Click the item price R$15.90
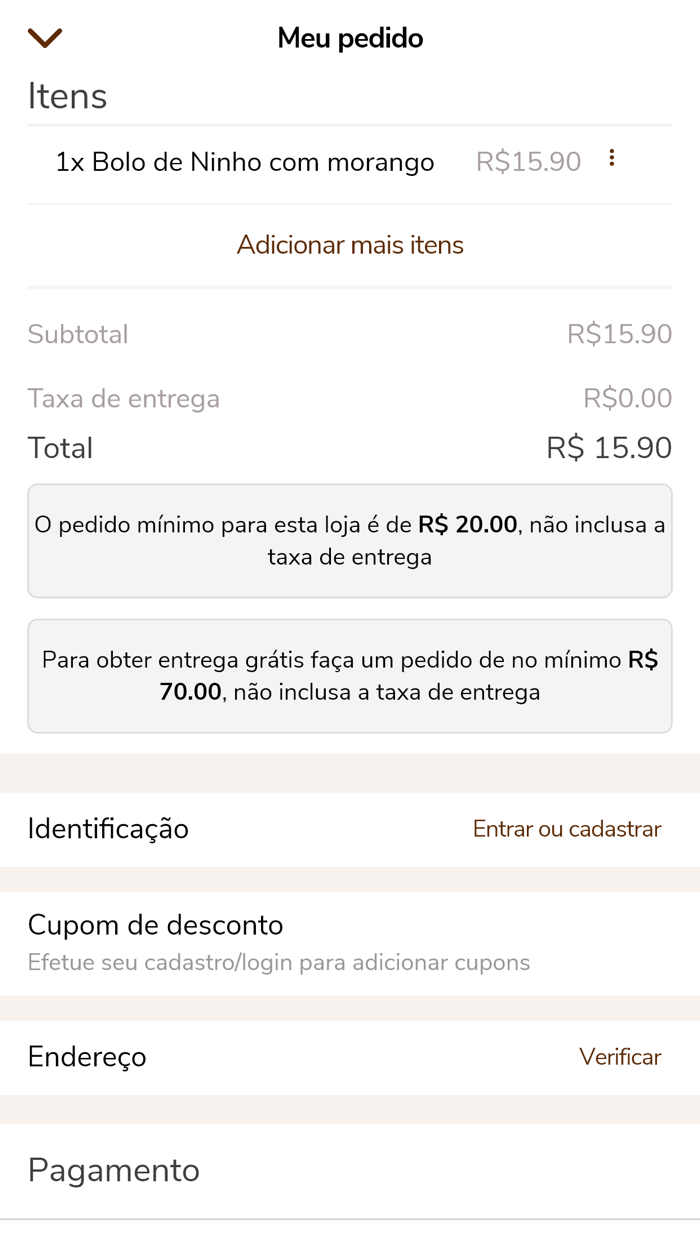This screenshot has height=1244, width=700. pos(528,161)
